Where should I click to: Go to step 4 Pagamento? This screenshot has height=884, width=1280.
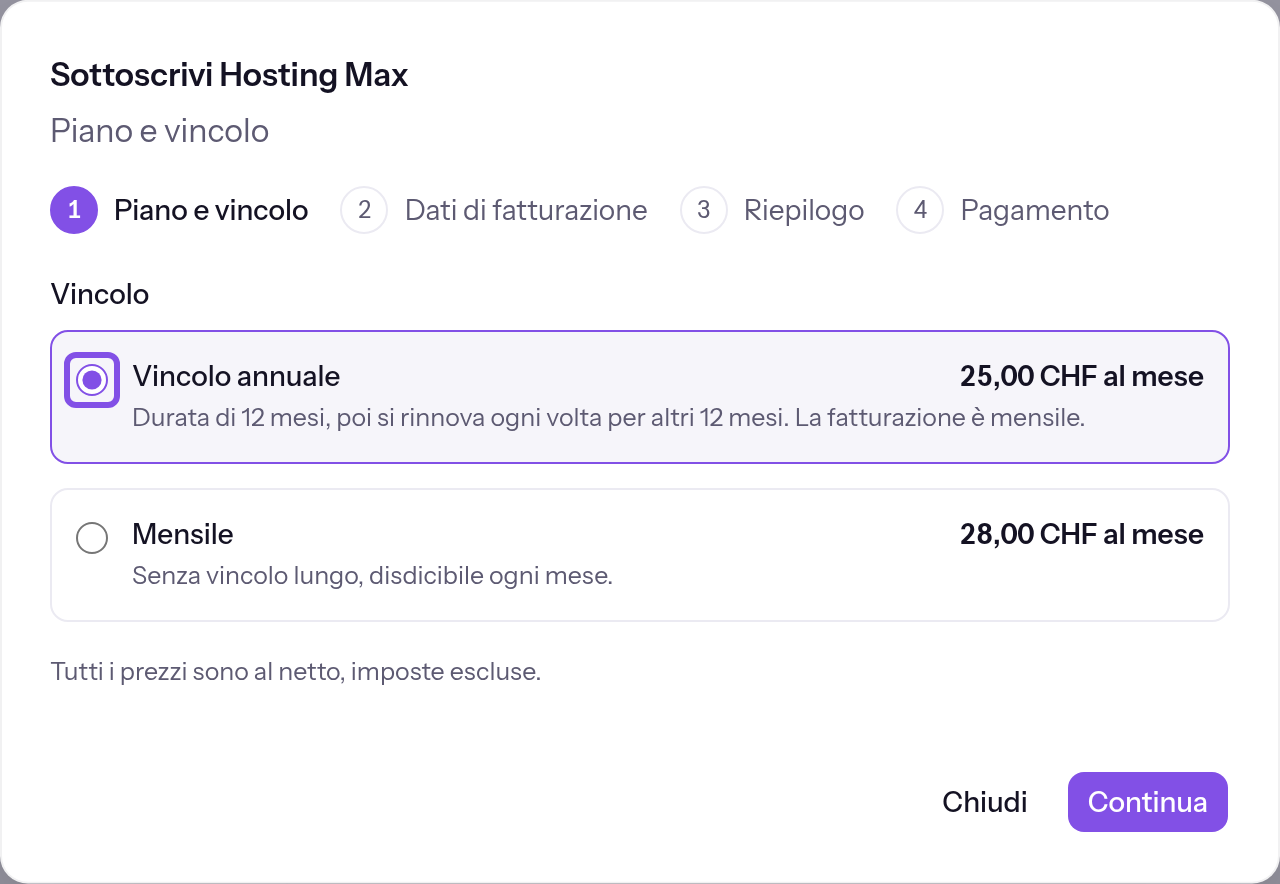coord(1003,210)
